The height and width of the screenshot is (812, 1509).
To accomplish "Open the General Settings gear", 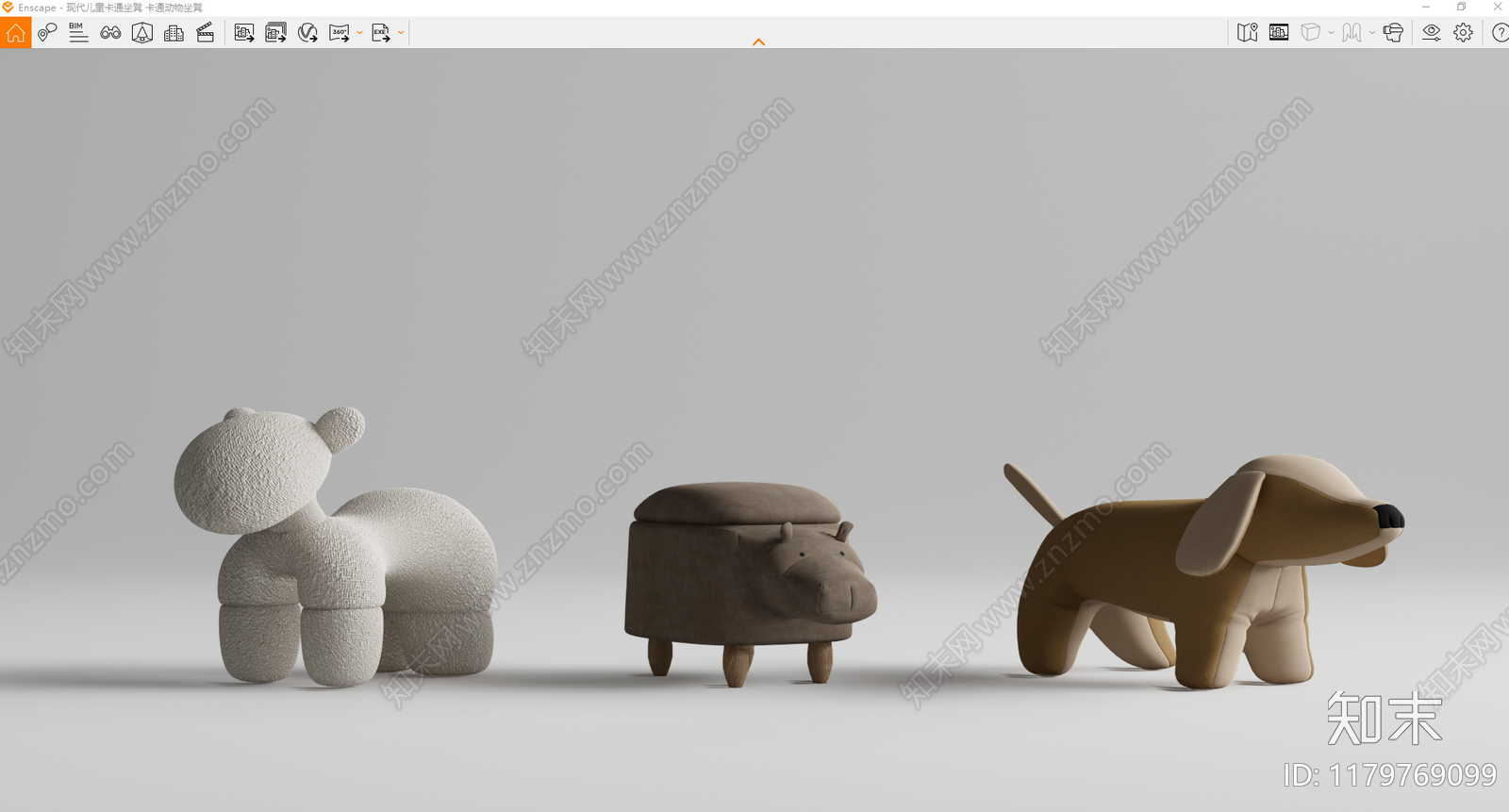I will pos(1463,33).
